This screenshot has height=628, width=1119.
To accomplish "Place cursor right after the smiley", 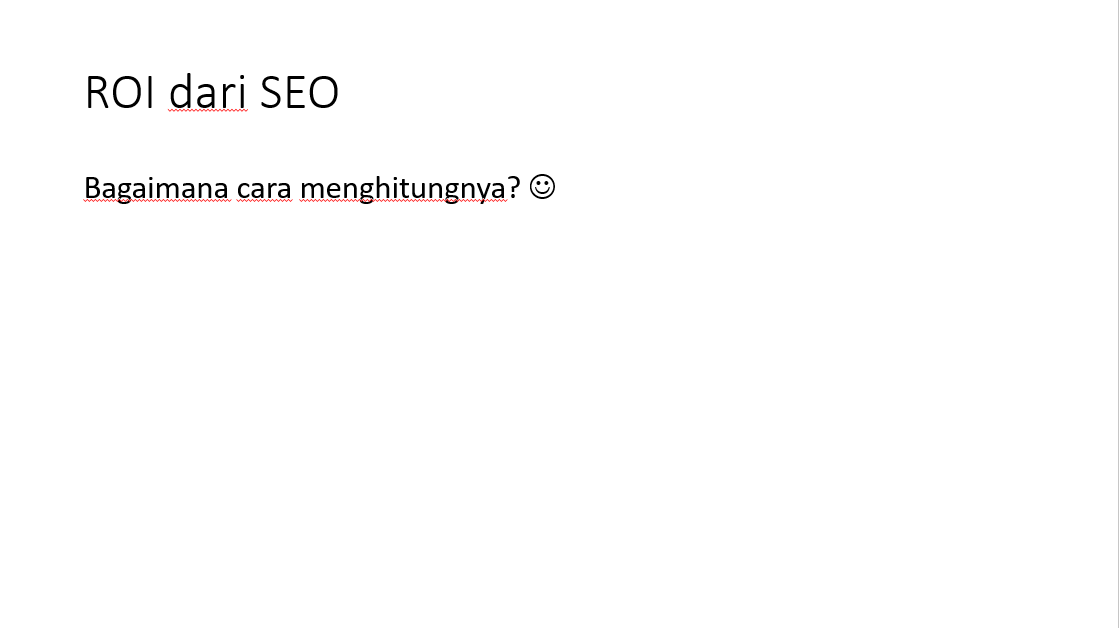I will (557, 188).
